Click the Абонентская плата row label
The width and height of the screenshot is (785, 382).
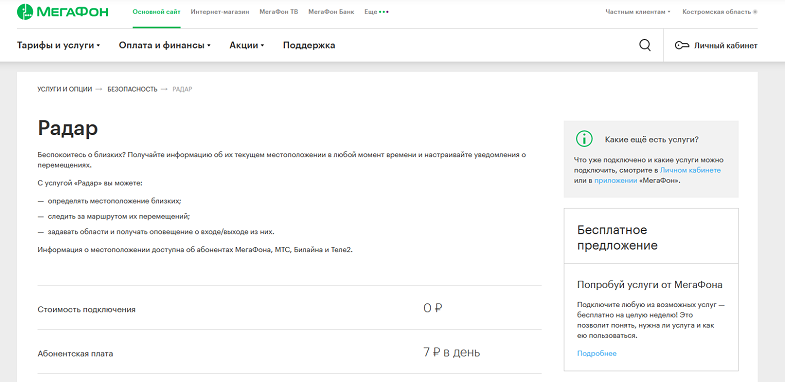[75, 353]
